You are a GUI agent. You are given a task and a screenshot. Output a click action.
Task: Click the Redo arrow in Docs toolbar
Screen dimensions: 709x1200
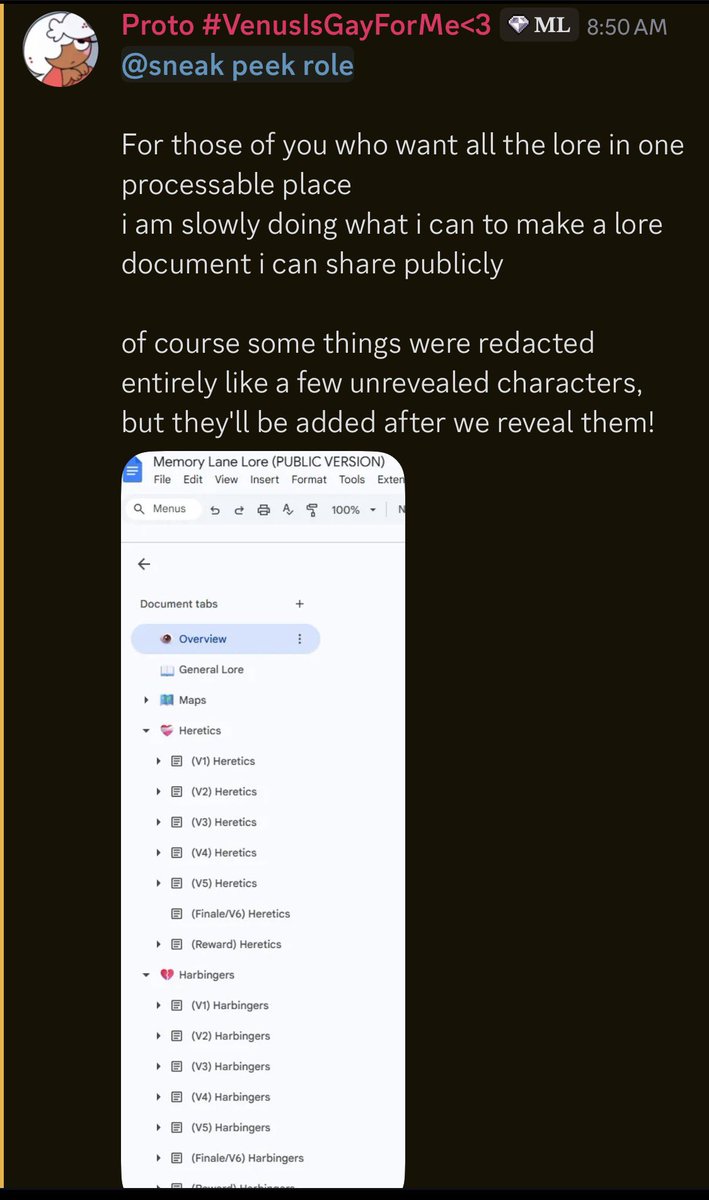(239, 510)
